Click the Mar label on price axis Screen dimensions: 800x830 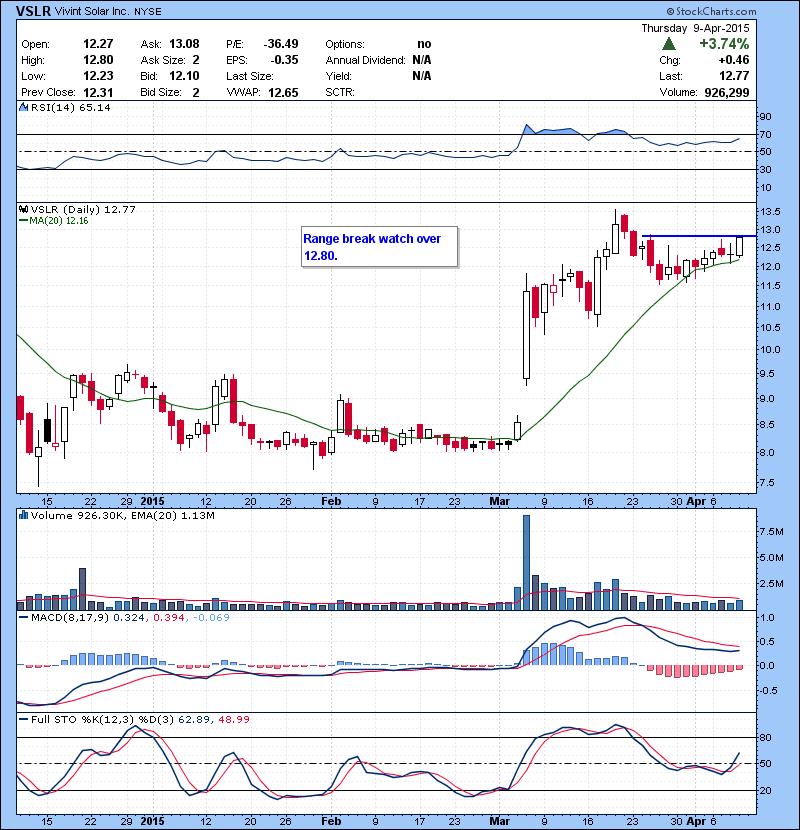tap(499, 501)
